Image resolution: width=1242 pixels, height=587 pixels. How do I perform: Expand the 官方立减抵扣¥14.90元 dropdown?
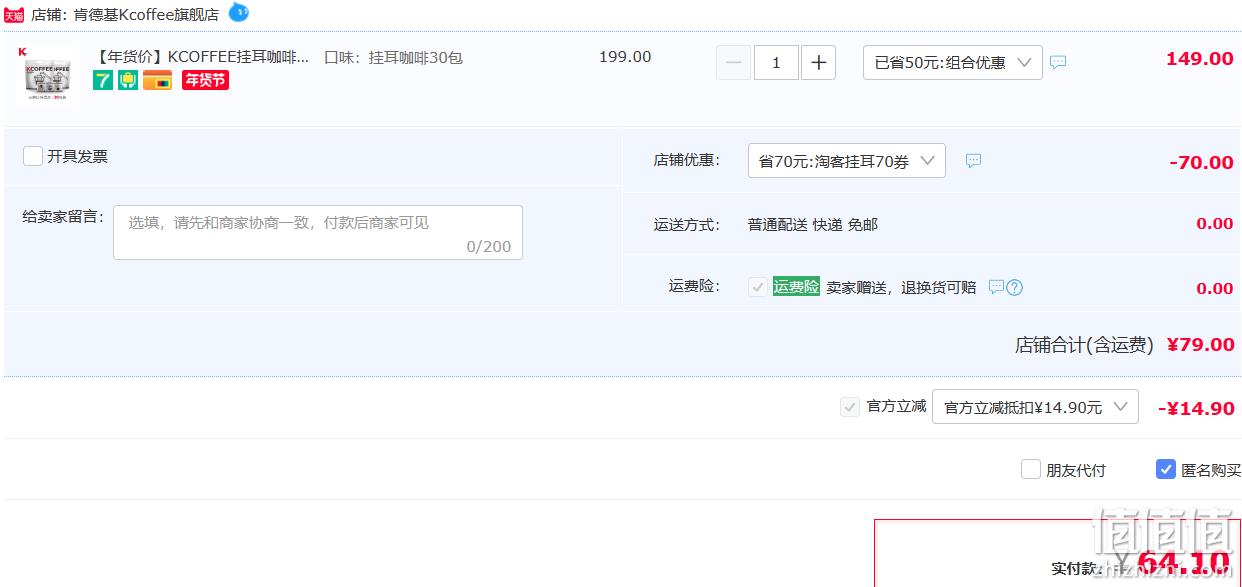[x=1035, y=406]
